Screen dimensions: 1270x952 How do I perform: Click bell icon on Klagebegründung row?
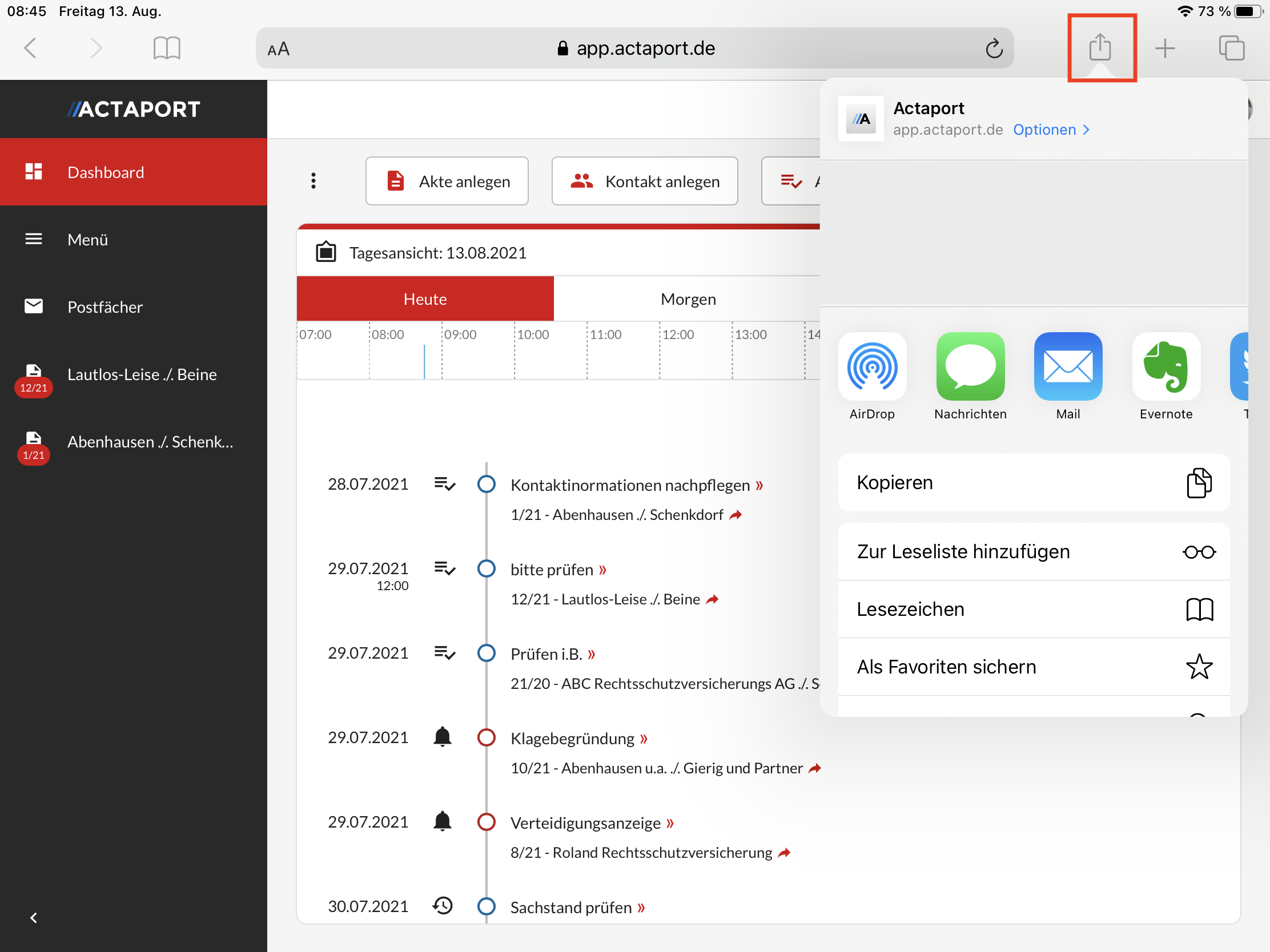442,737
